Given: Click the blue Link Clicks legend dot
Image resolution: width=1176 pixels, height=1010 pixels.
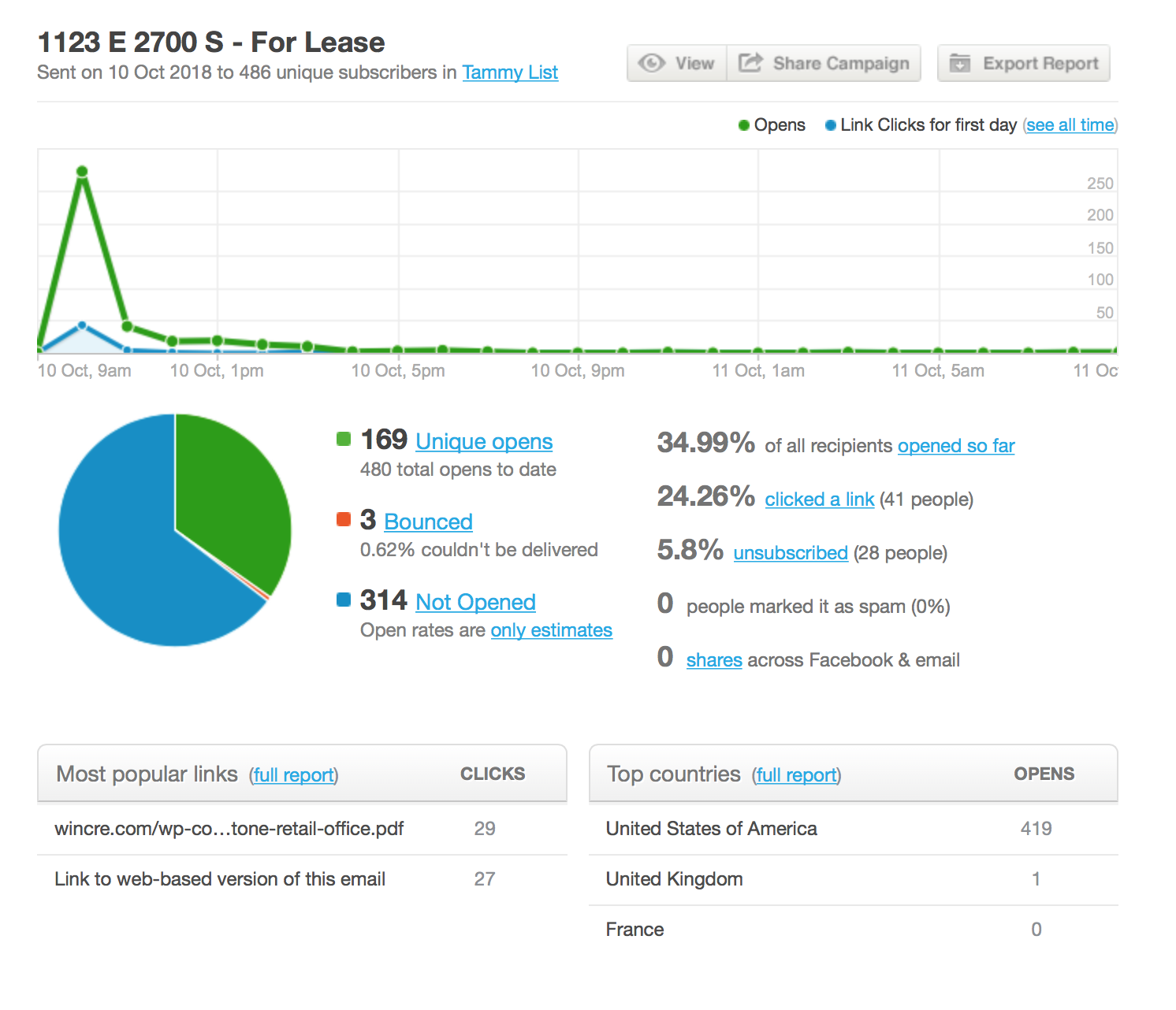Looking at the screenshot, I should point(830,125).
